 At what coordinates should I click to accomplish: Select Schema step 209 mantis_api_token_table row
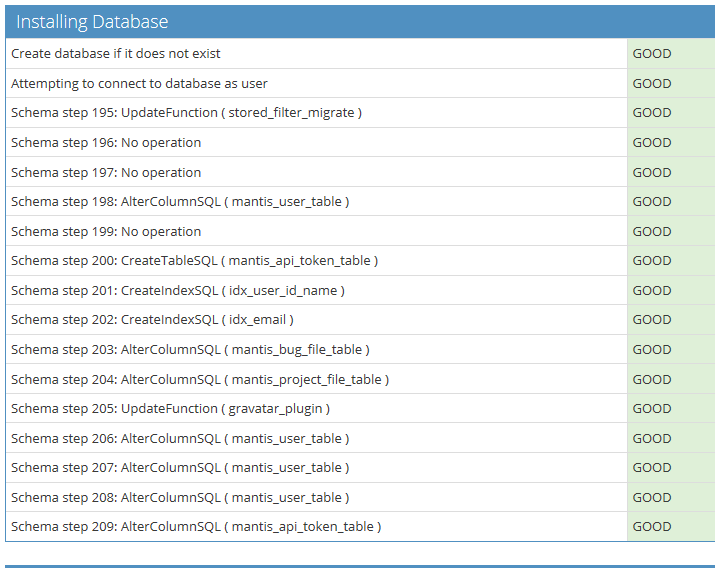pyautogui.click(x=196, y=527)
